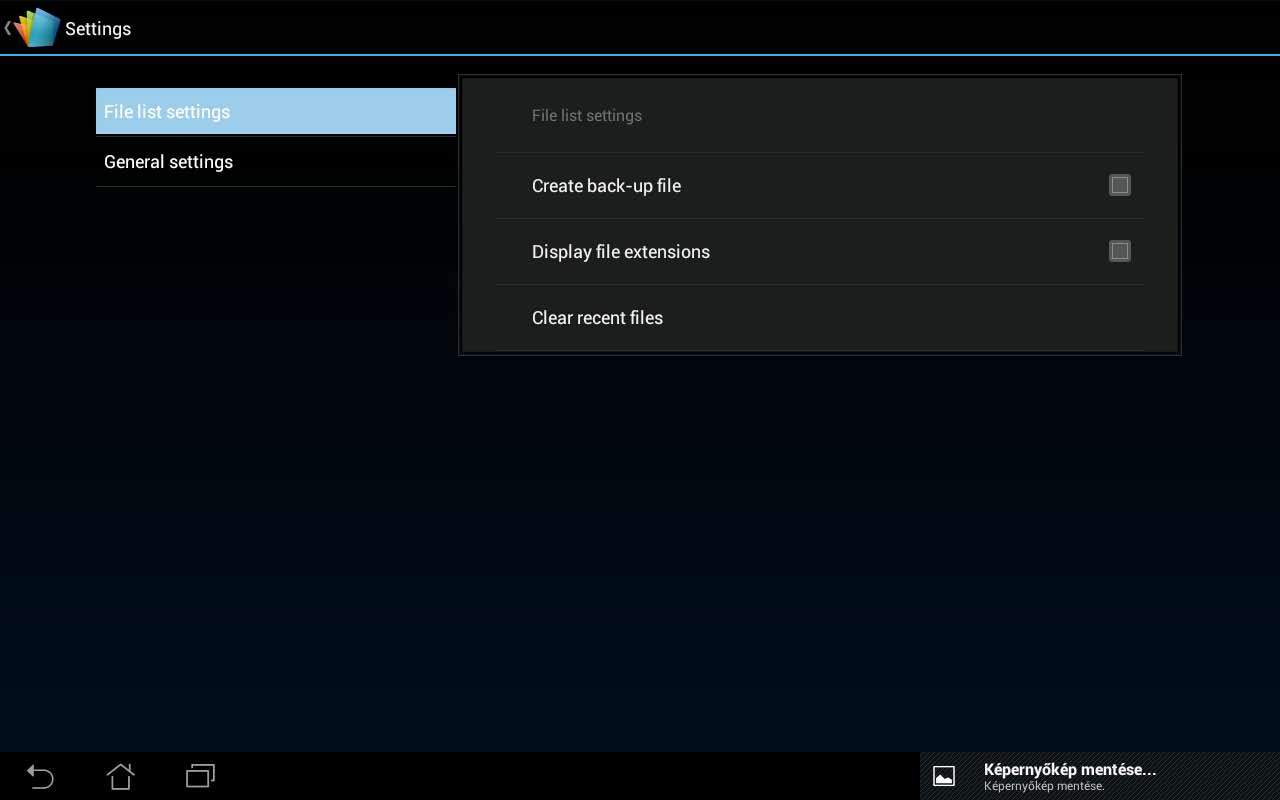Open the Képernyőkép mentése notification
The image size is (1280, 800).
[x=1100, y=776]
